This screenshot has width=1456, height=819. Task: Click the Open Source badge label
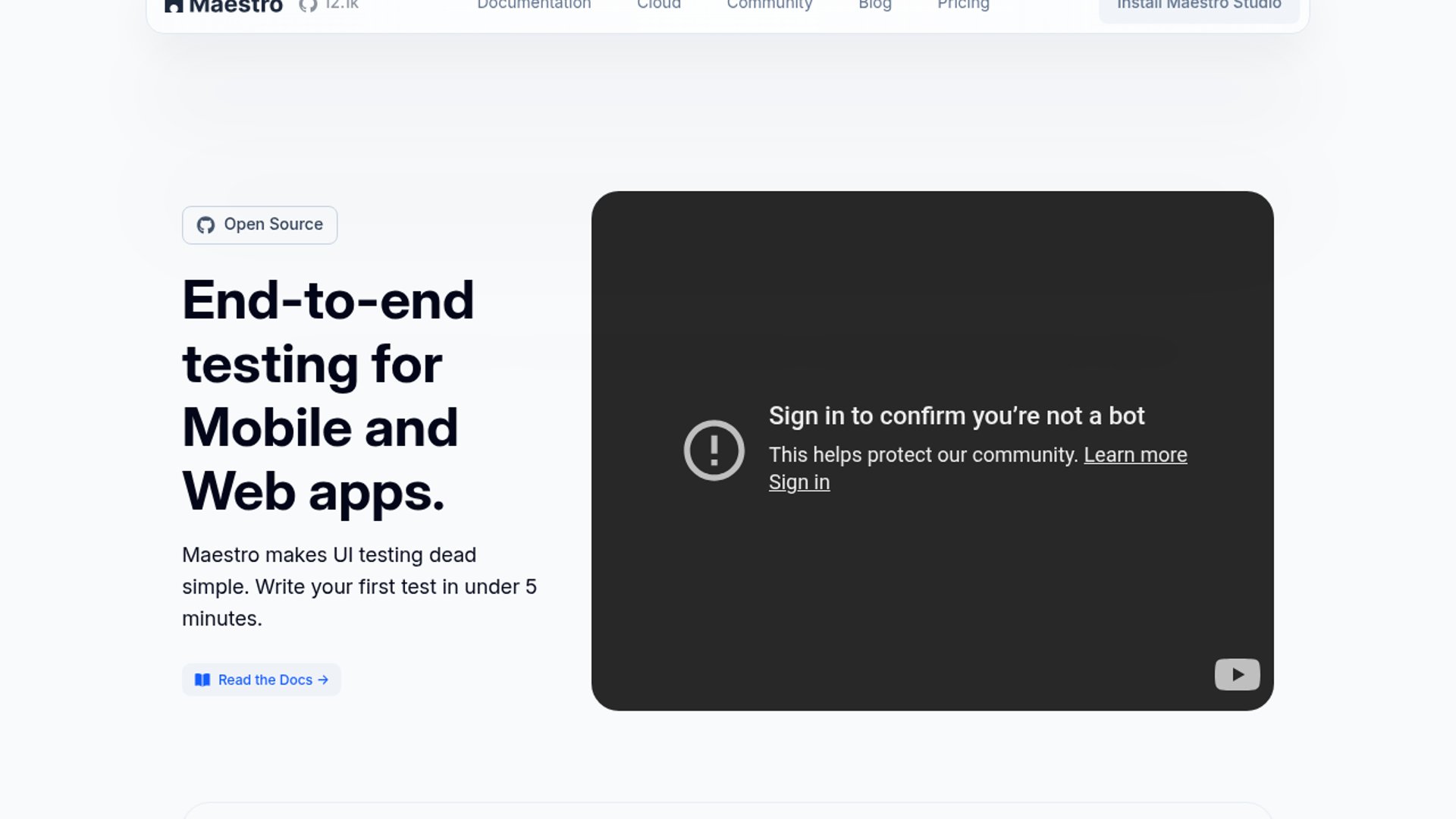tap(273, 224)
